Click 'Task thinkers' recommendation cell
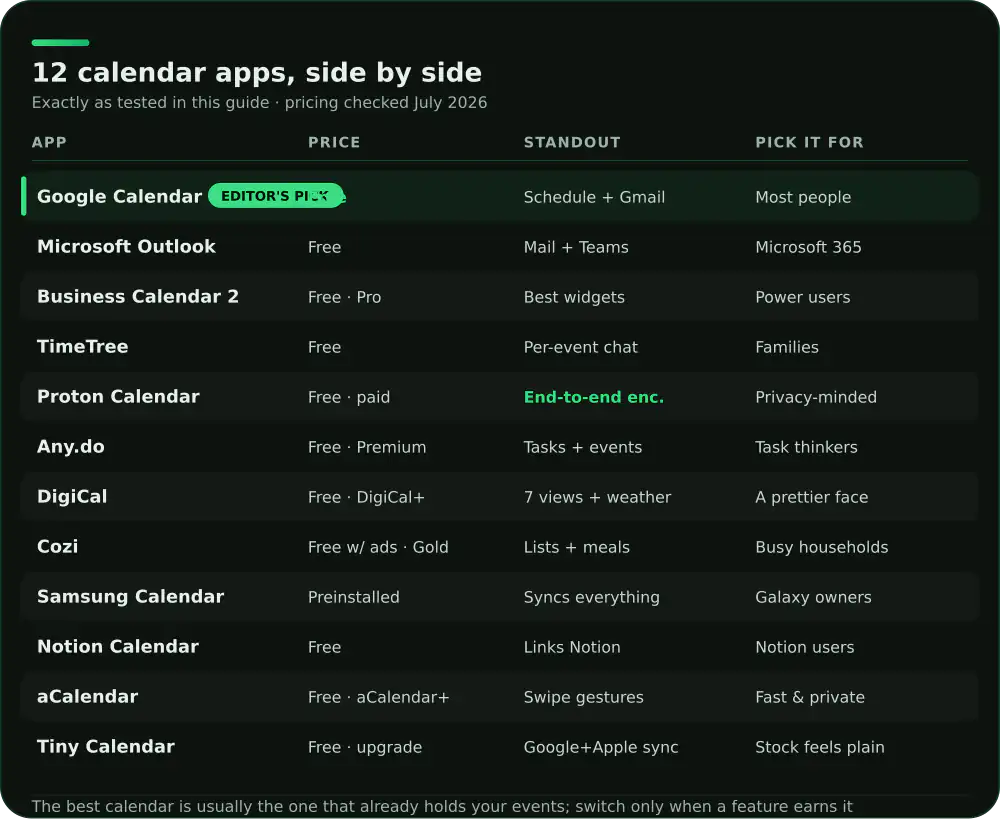The image size is (1000, 819). (806, 447)
